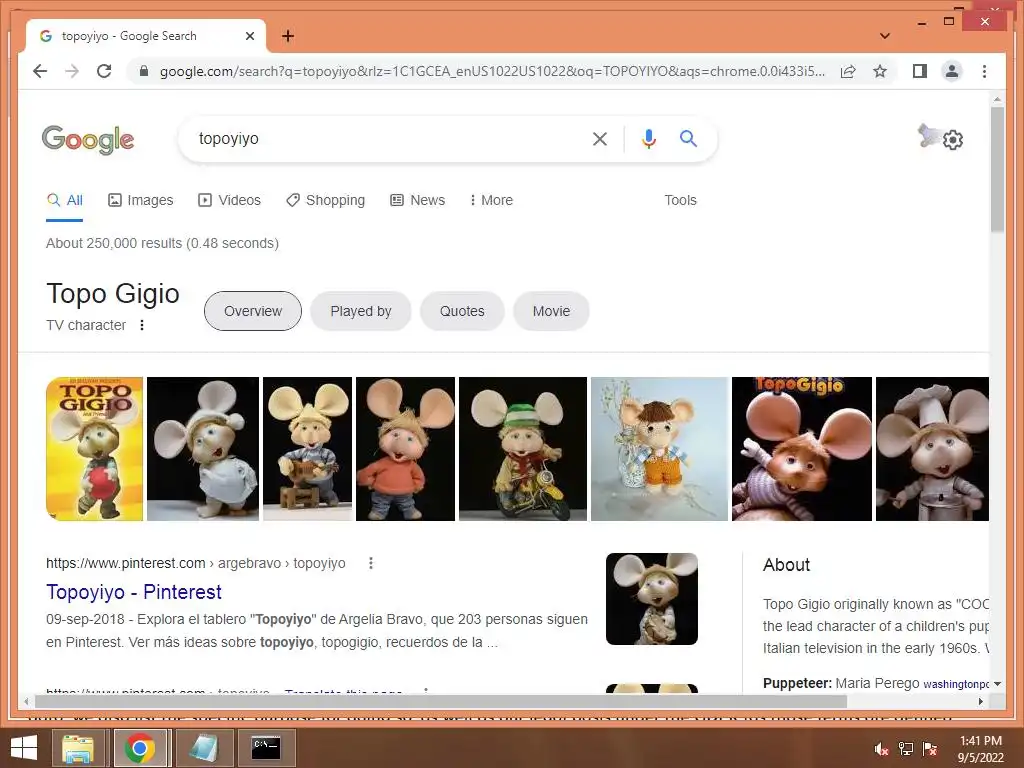Switch to the Images tab

[x=140, y=200]
